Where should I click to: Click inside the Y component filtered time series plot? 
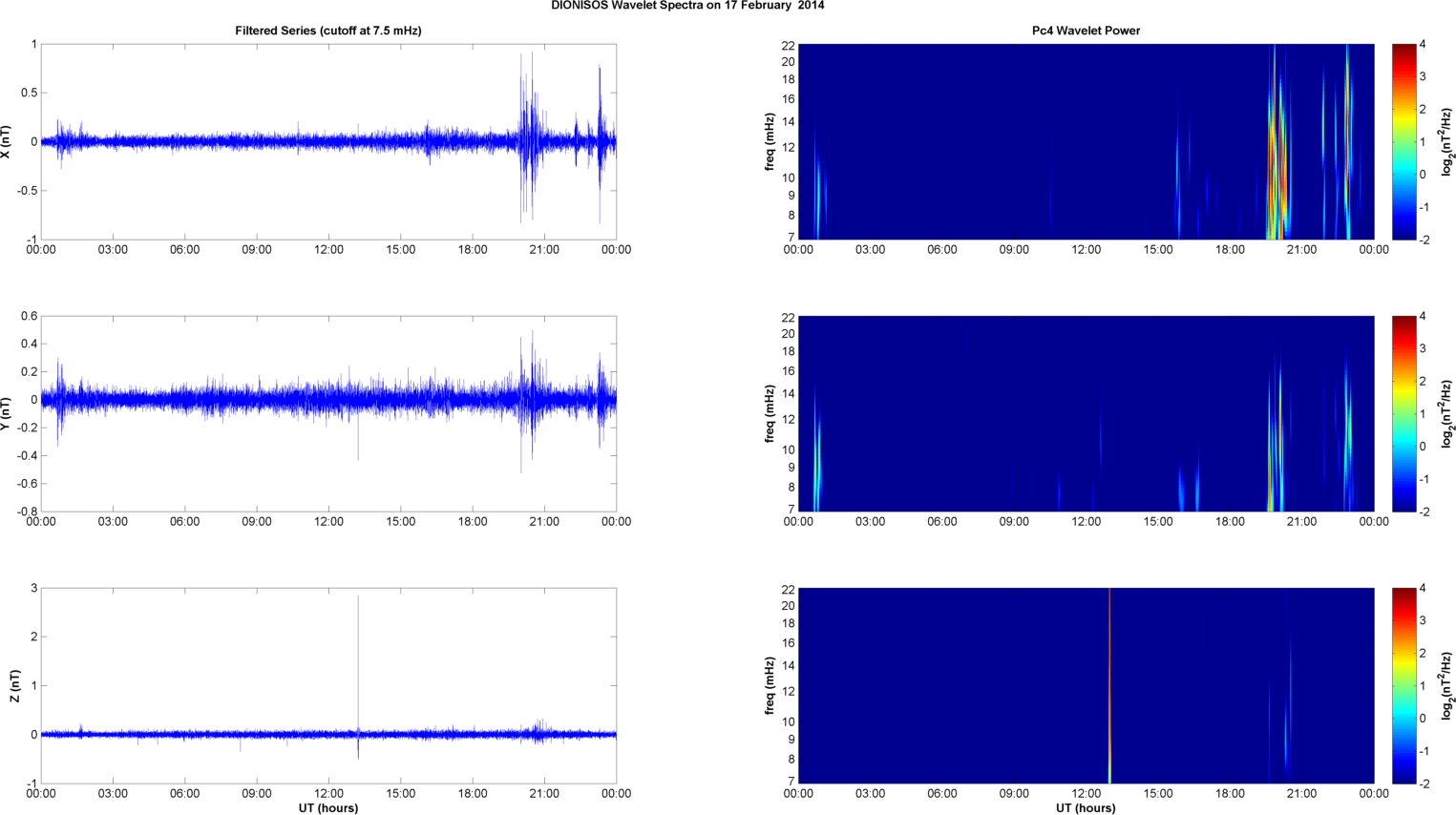coord(328,413)
